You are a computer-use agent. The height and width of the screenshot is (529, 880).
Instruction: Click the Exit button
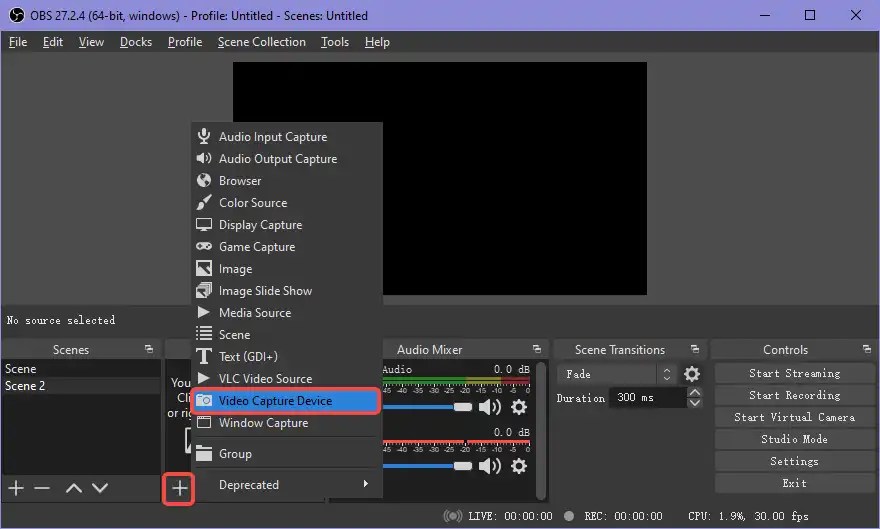point(795,483)
